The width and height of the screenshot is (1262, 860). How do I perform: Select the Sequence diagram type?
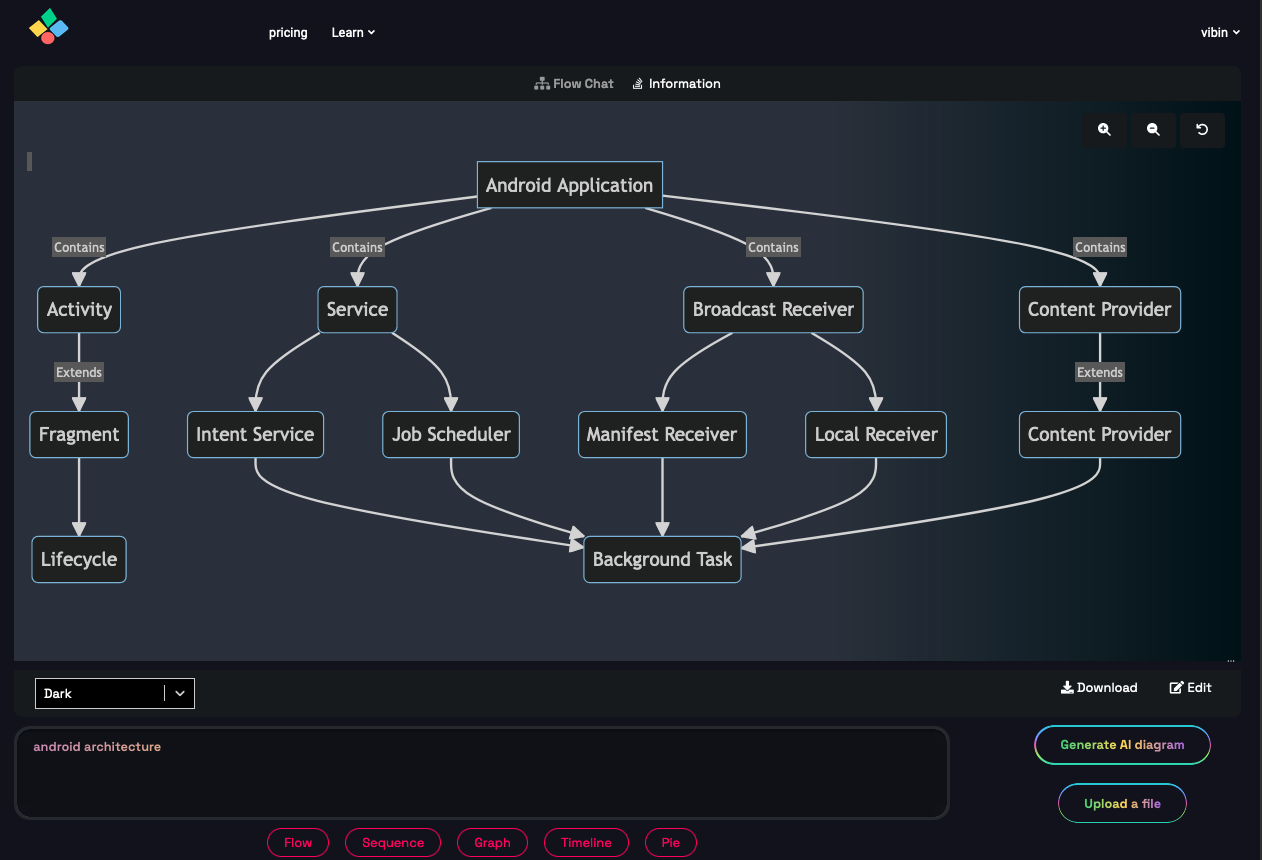393,842
